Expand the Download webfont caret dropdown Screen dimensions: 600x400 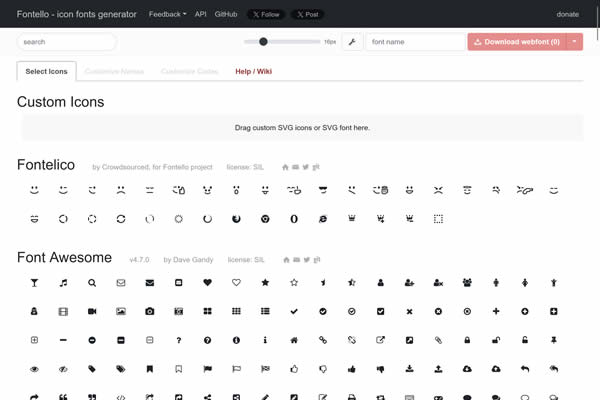(574, 42)
